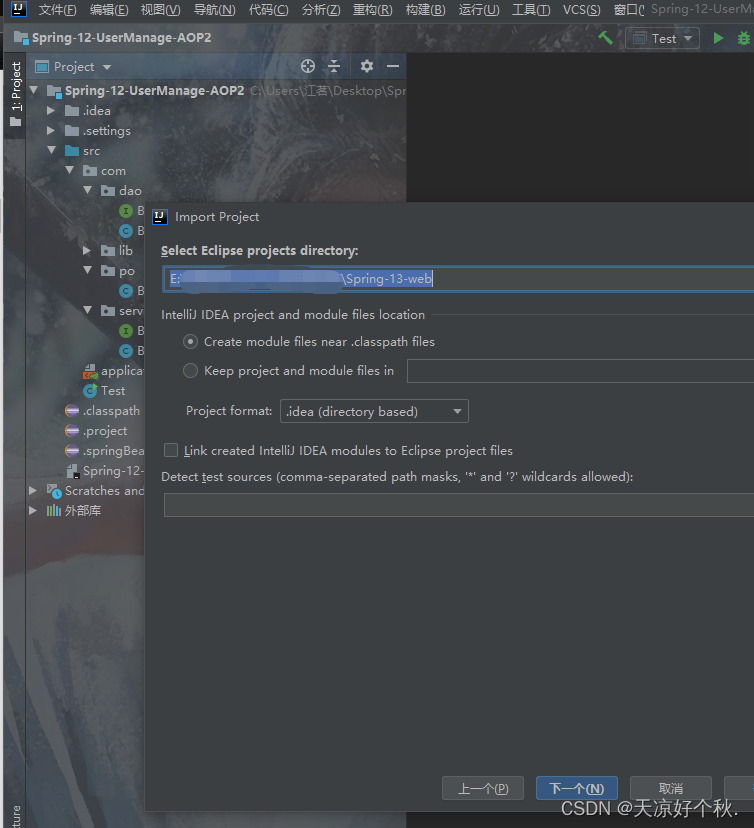Open the VCS(S) menu

point(581,10)
